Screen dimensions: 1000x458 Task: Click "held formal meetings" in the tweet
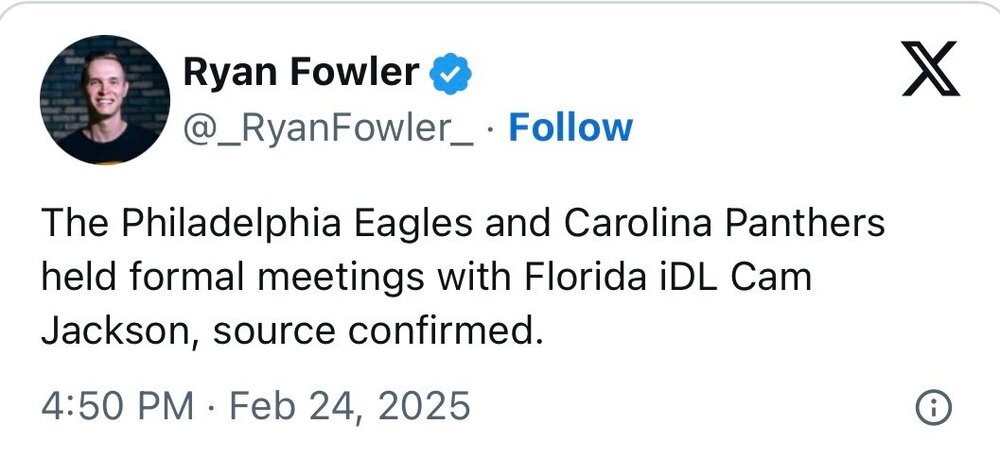click(x=196, y=277)
